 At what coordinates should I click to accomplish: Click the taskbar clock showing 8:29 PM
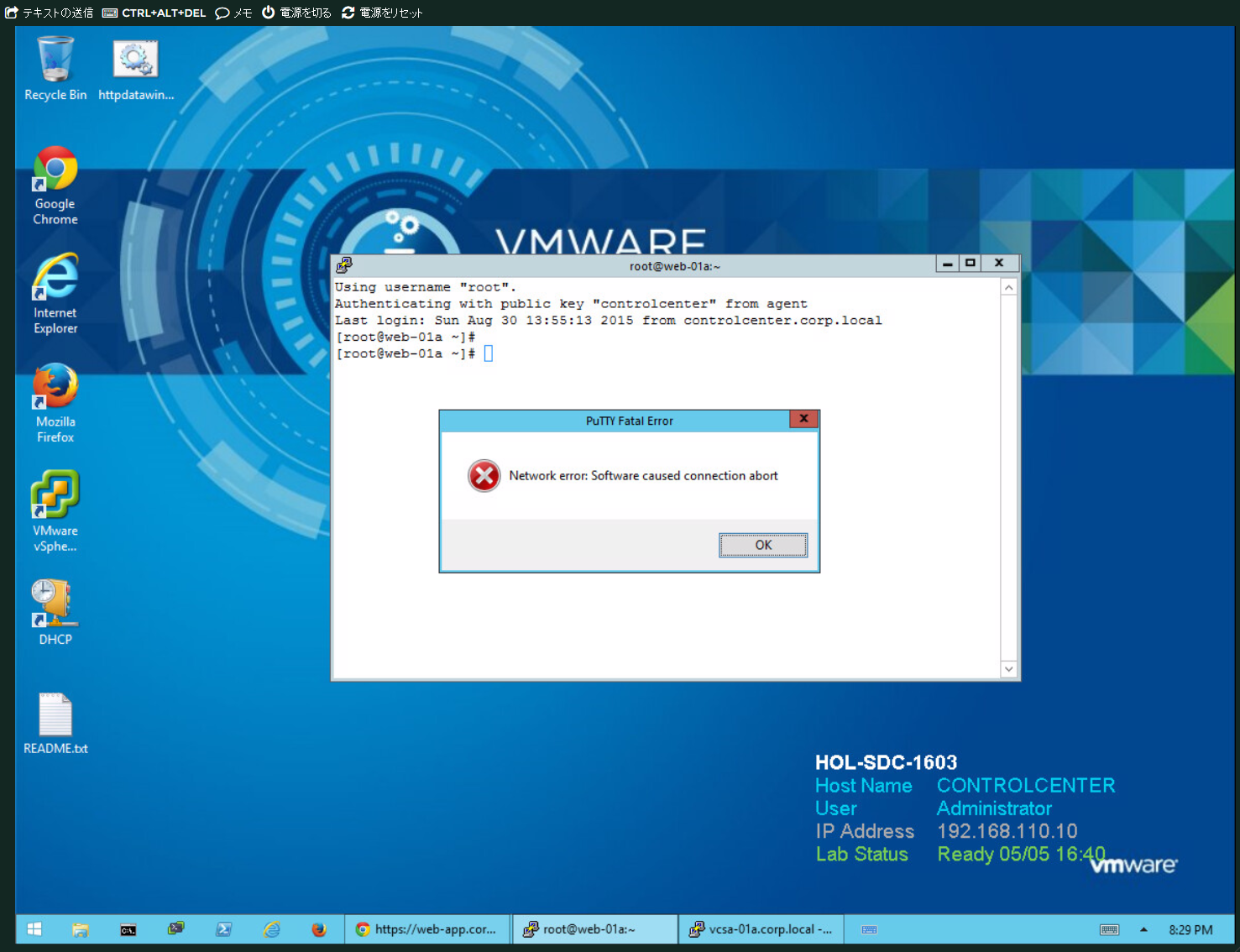coord(1190,929)
